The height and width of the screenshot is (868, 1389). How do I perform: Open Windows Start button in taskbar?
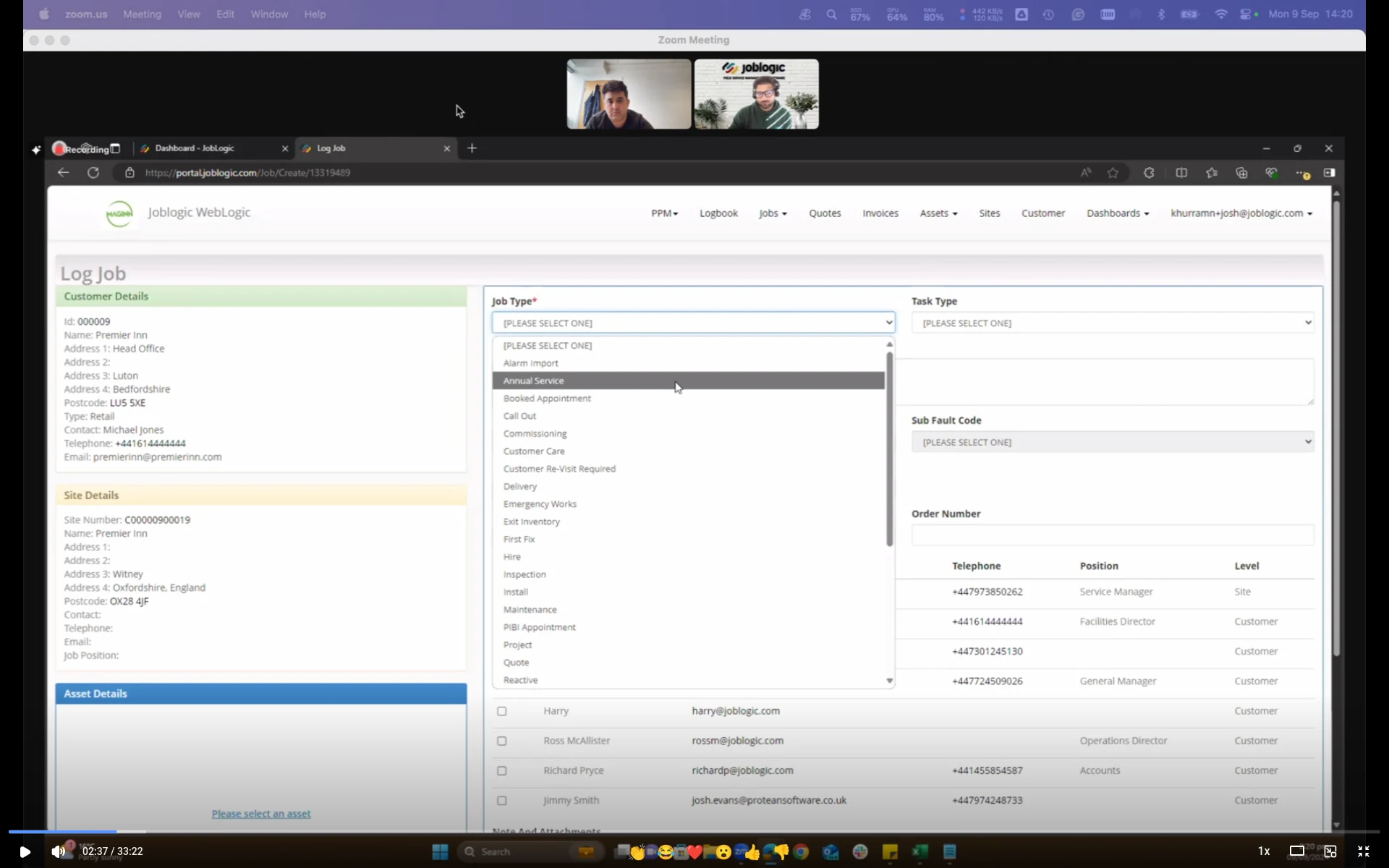pos(440,851)
